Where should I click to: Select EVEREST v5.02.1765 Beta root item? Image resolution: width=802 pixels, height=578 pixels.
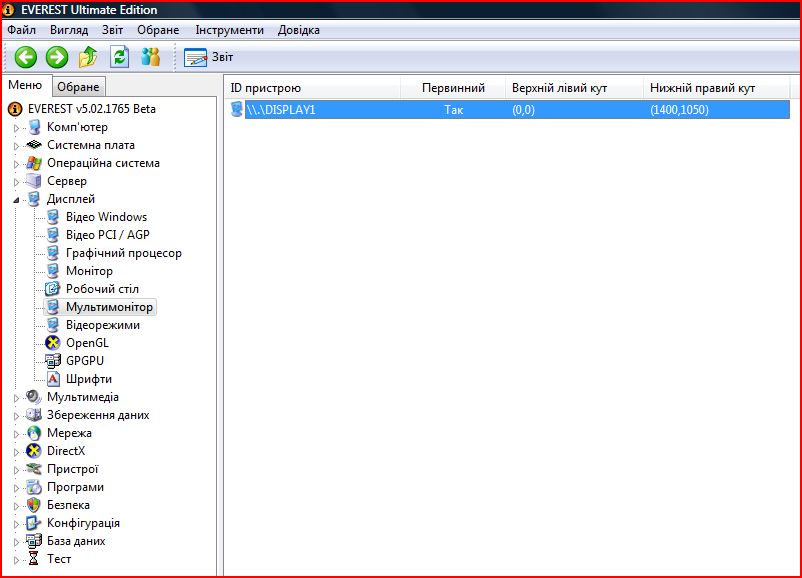92,109
